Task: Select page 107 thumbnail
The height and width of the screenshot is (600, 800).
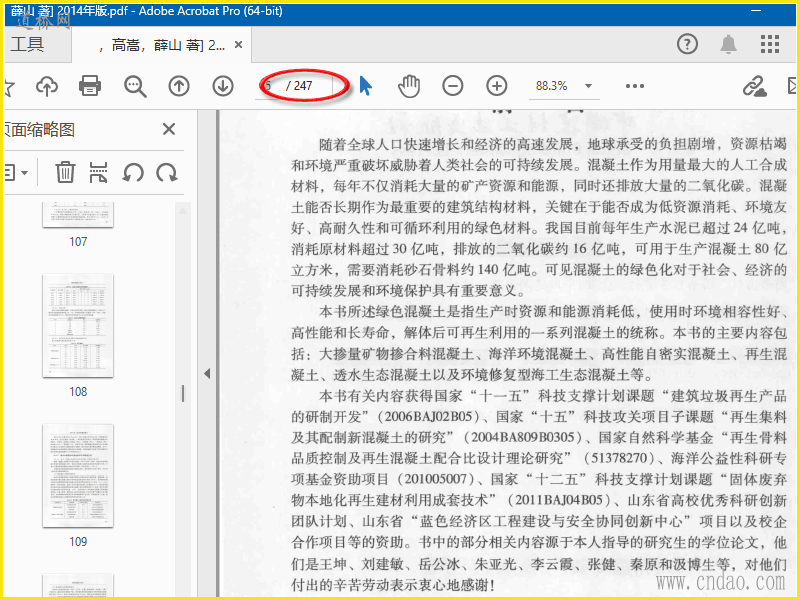Action: pyautogui.click(x=78, y=215)
